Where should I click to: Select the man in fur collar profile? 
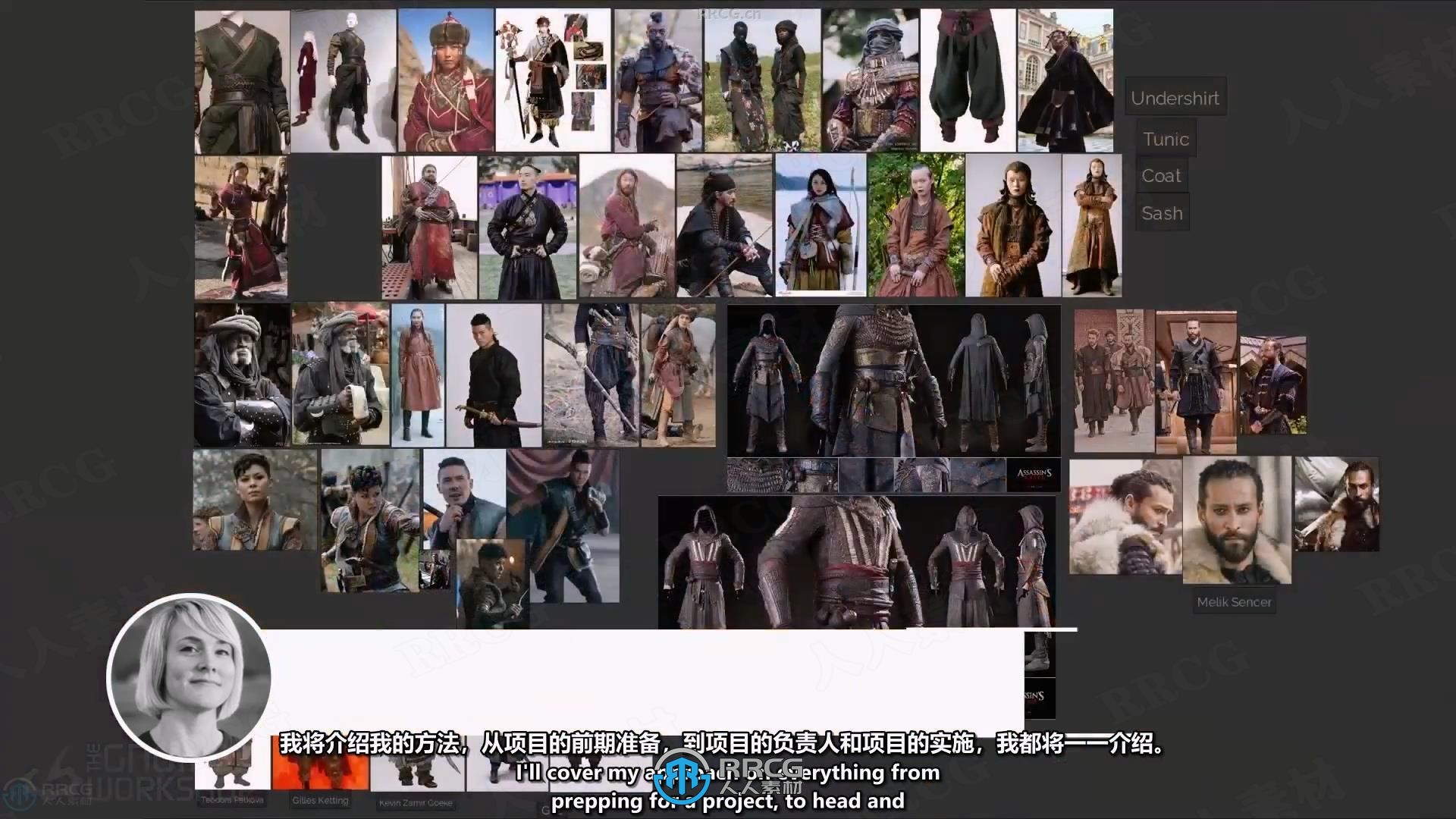pyautogui.click(x=1125, y=516)
